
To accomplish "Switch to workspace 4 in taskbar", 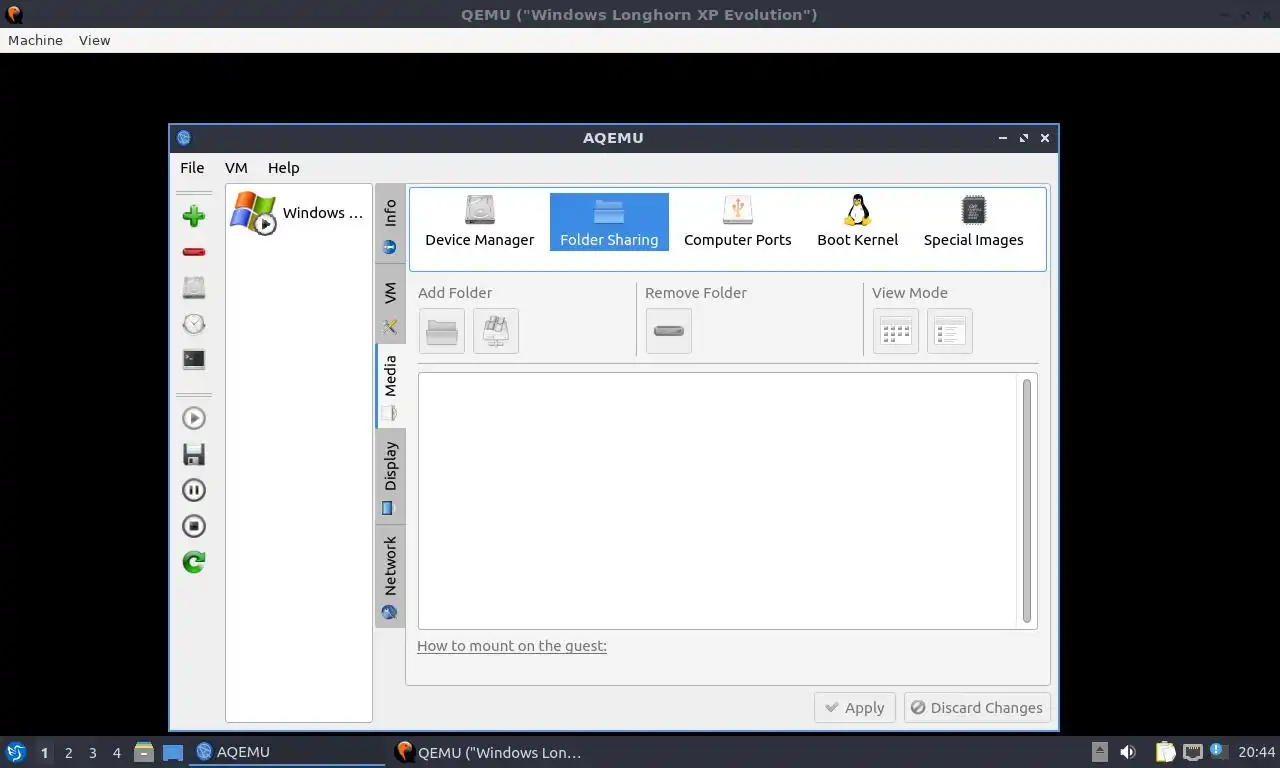I will click(x=116, y=753).
